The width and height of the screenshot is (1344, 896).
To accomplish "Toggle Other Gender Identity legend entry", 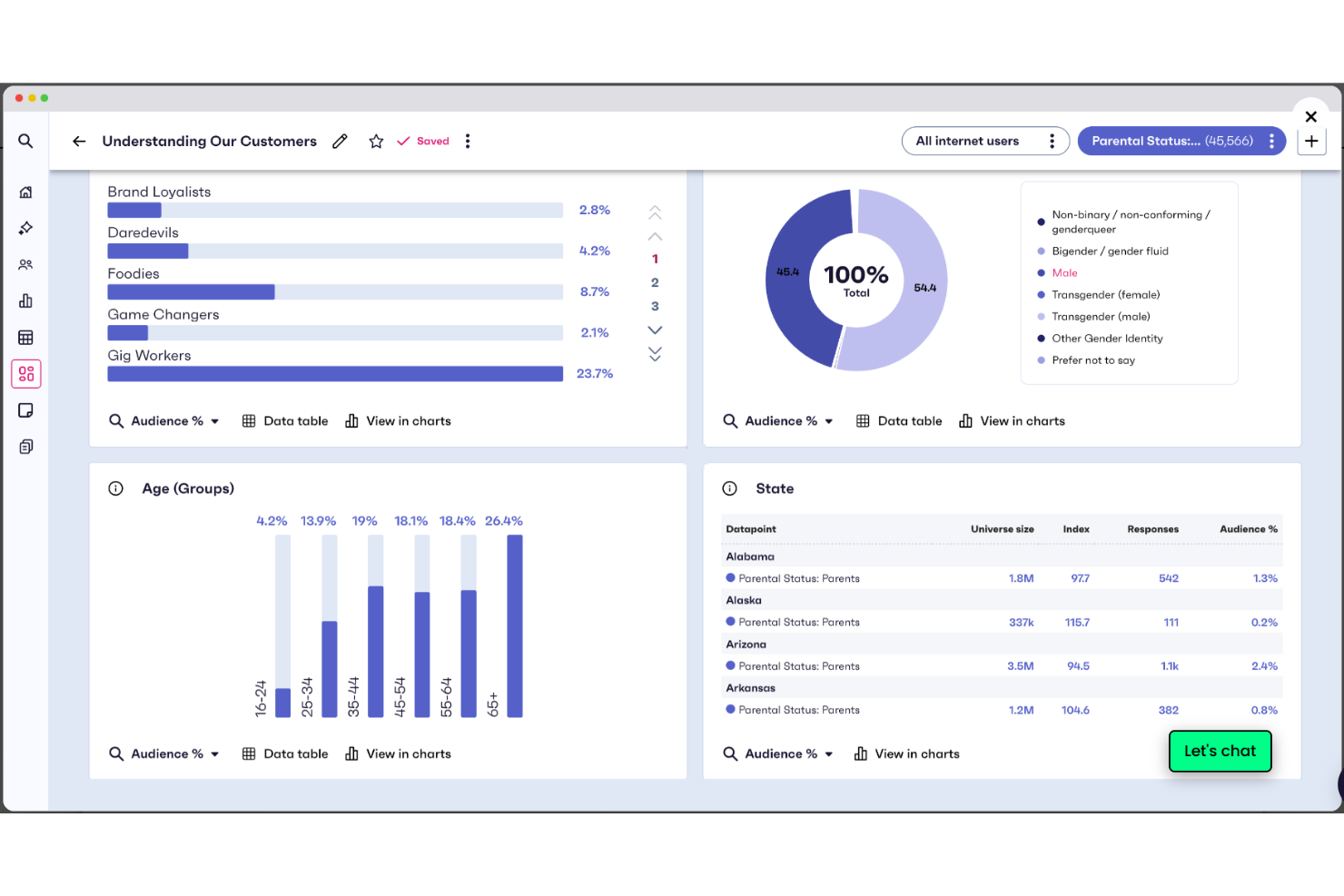I will click(x=1101, y=339).
